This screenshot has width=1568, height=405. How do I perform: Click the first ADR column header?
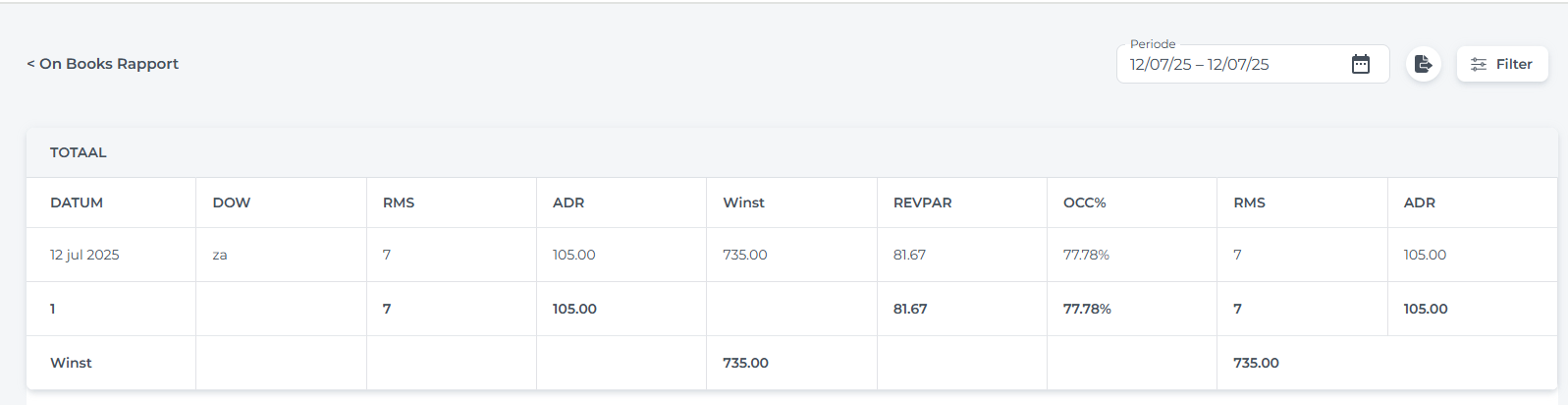tap(568, 202)
